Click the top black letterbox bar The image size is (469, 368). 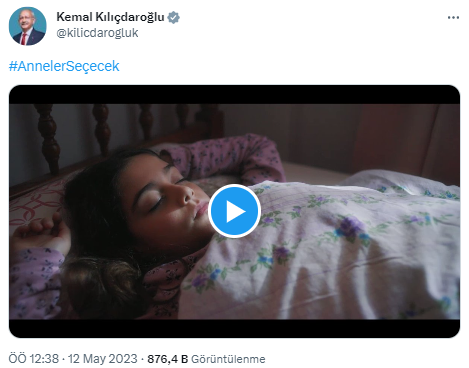tap(234, 95)
